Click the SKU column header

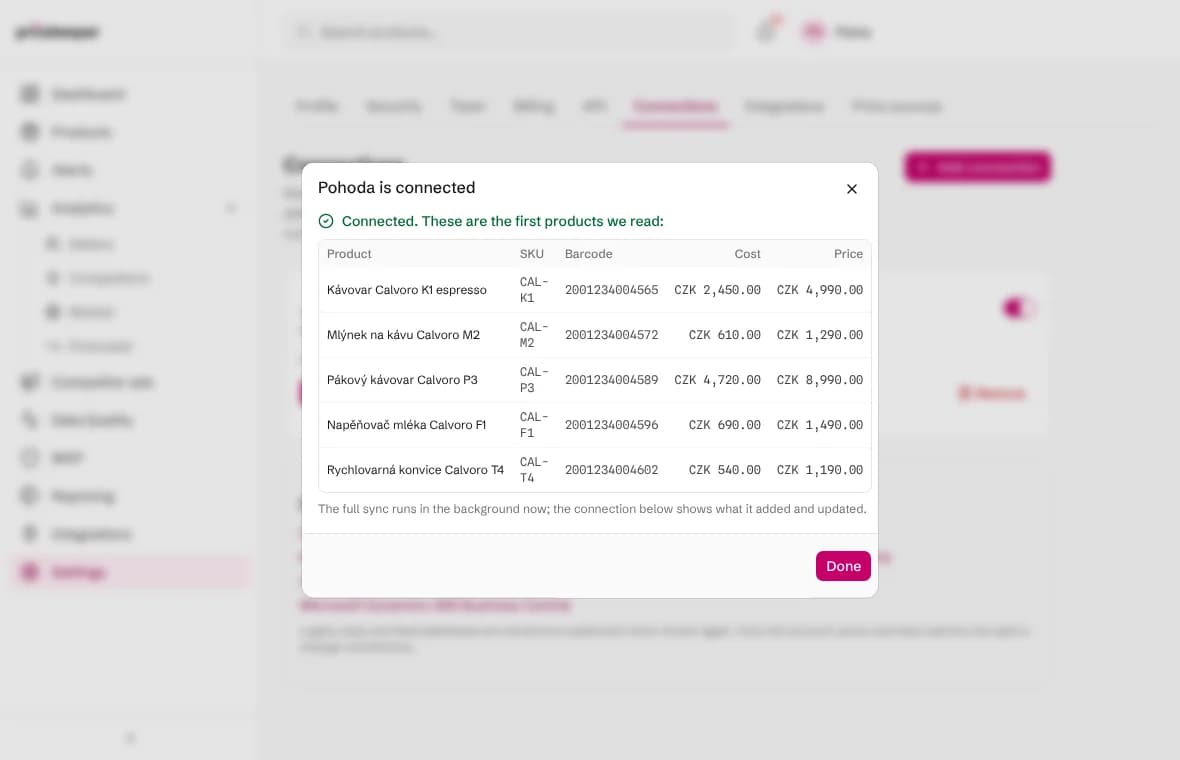(x=531, y=254)
